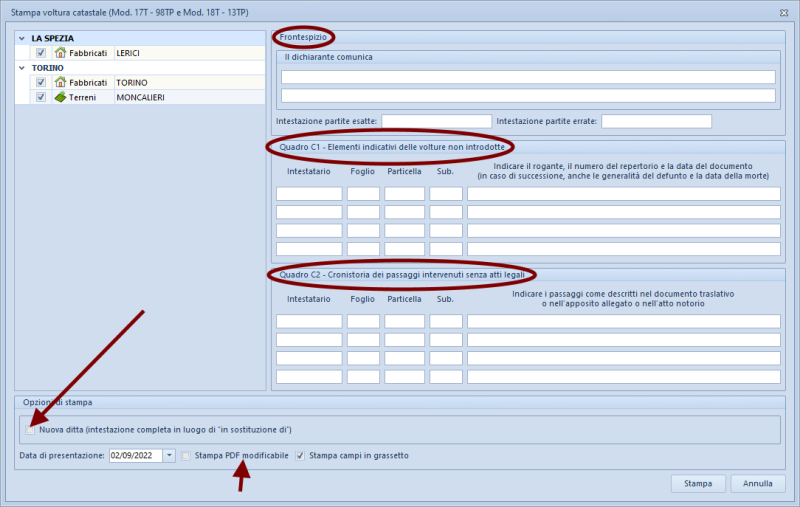
Task: Click first Intestatario field in Quadro C1
Action: 309,194
